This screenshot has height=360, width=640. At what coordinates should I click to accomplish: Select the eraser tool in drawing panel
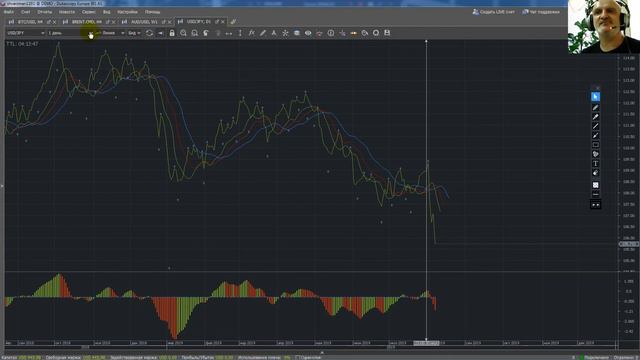point(596,173)
